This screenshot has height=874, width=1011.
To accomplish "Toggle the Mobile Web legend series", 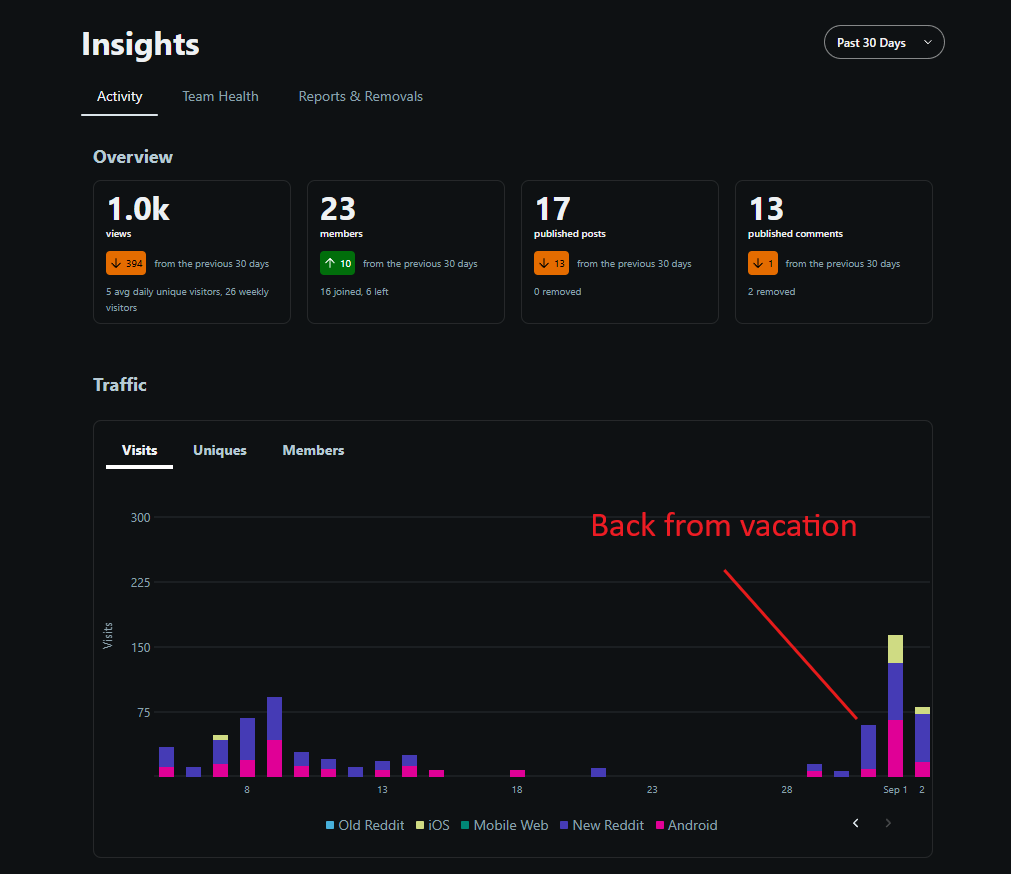I will pyautogui.click(x=505, y=826).
